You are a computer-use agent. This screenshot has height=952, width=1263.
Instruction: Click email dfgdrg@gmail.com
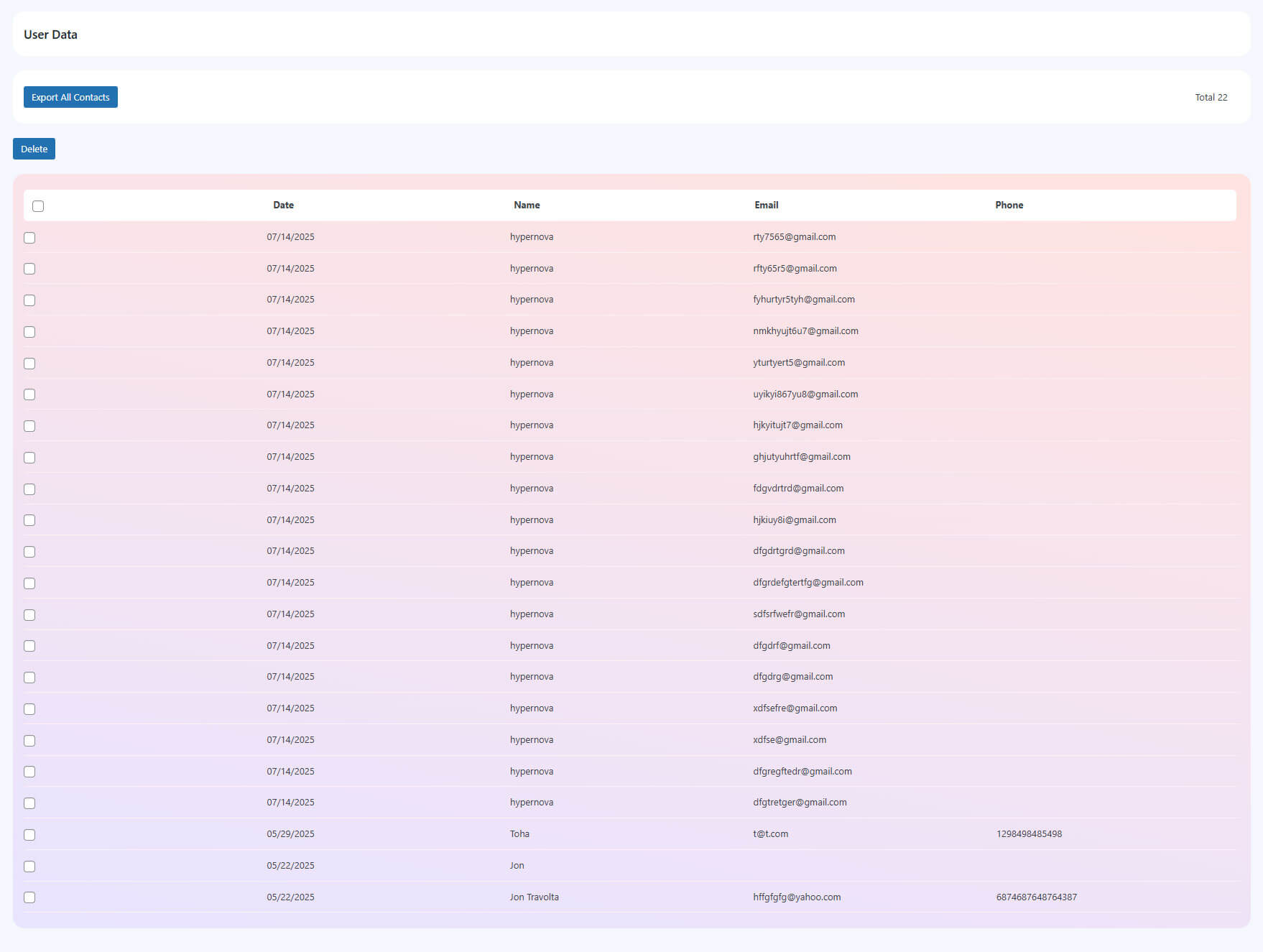[793, 677]
